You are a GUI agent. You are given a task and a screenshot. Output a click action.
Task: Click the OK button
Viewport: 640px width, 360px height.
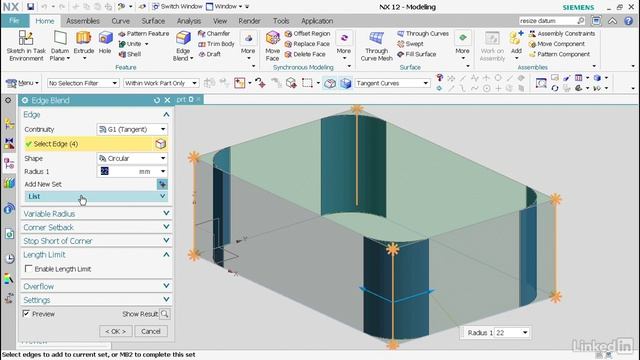tap(116, 331)
